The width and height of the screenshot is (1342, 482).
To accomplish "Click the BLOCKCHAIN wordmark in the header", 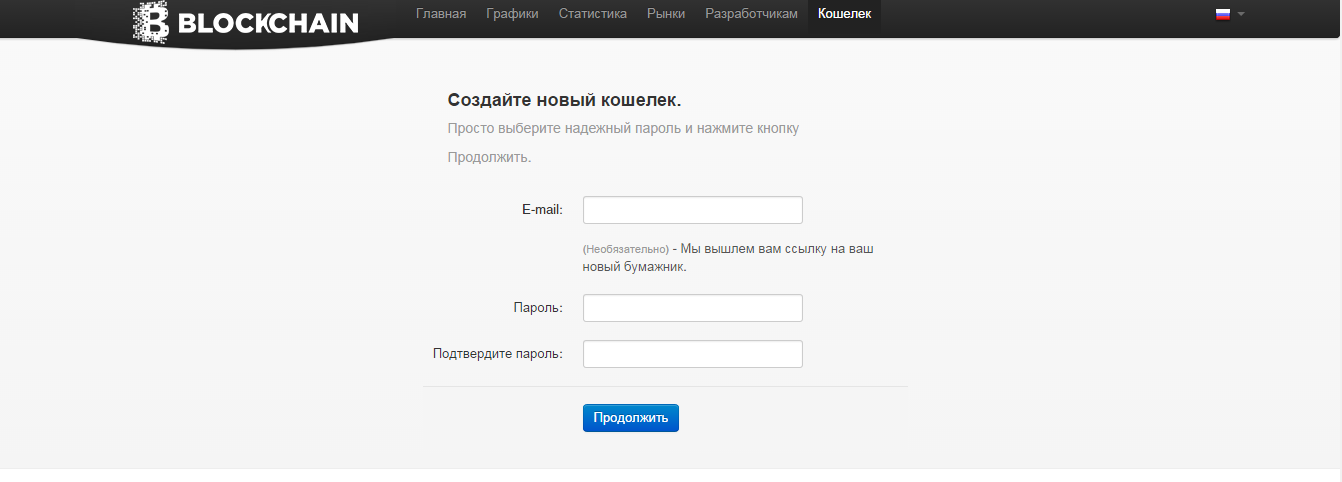I will pyautogui.click(x=268, y=22).
